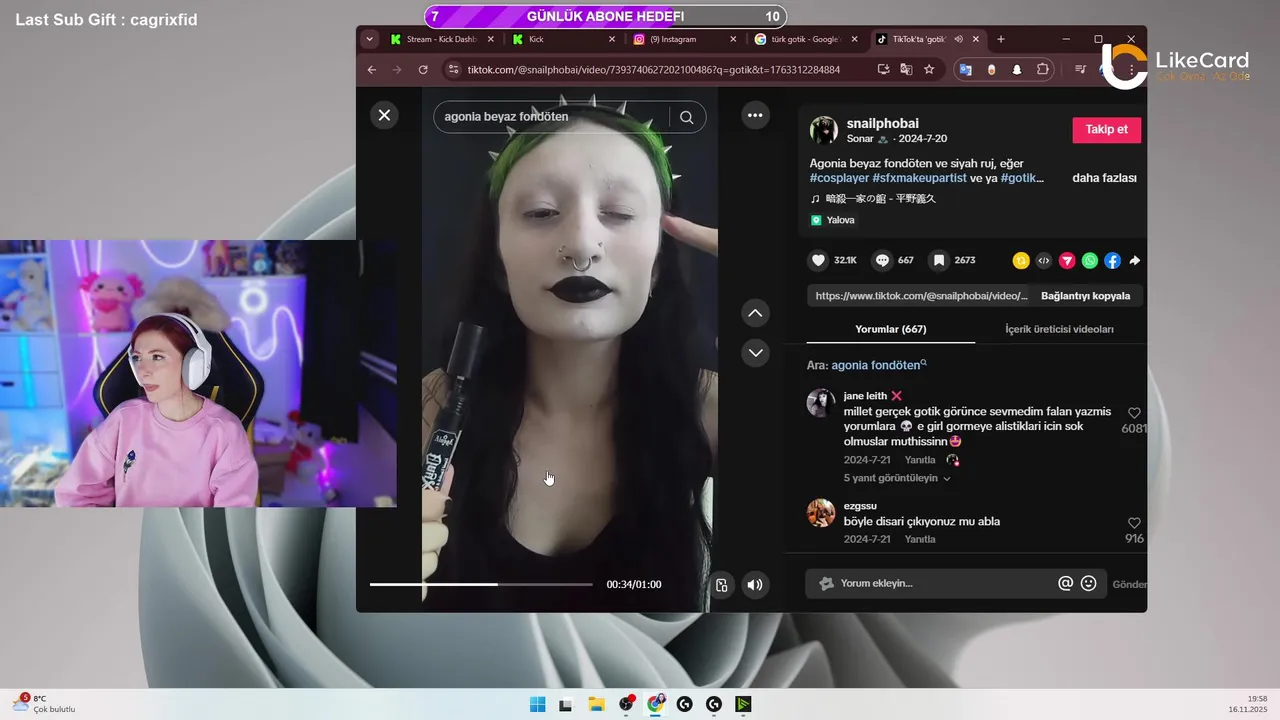Click the search magnifier in video search box

click(687, 117)
